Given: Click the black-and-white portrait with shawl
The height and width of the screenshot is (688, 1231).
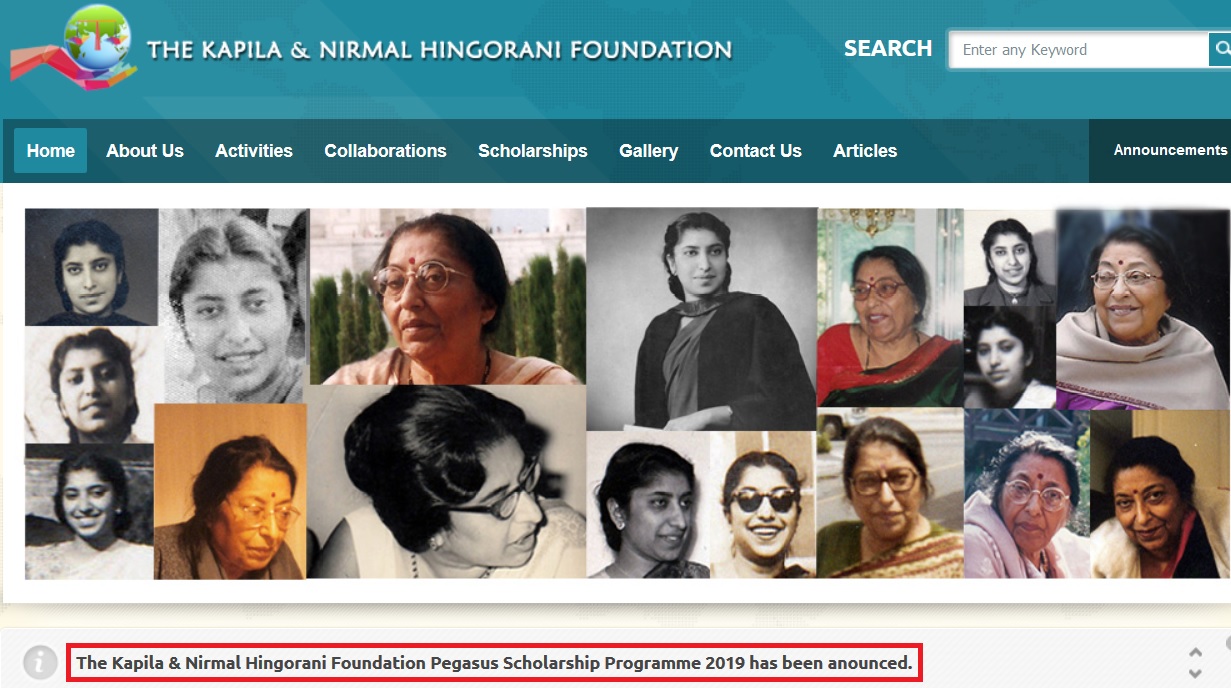Looking at the screenshot, I should point(701,318).
